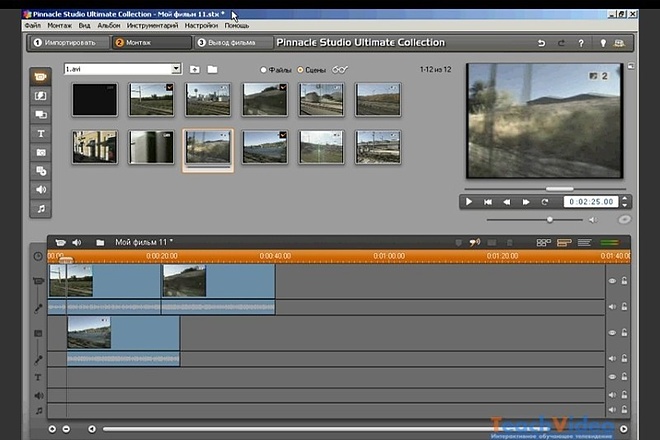Toggle loop playback button
The height and width of the screenshot is (440, 660).
pos(545,202)
